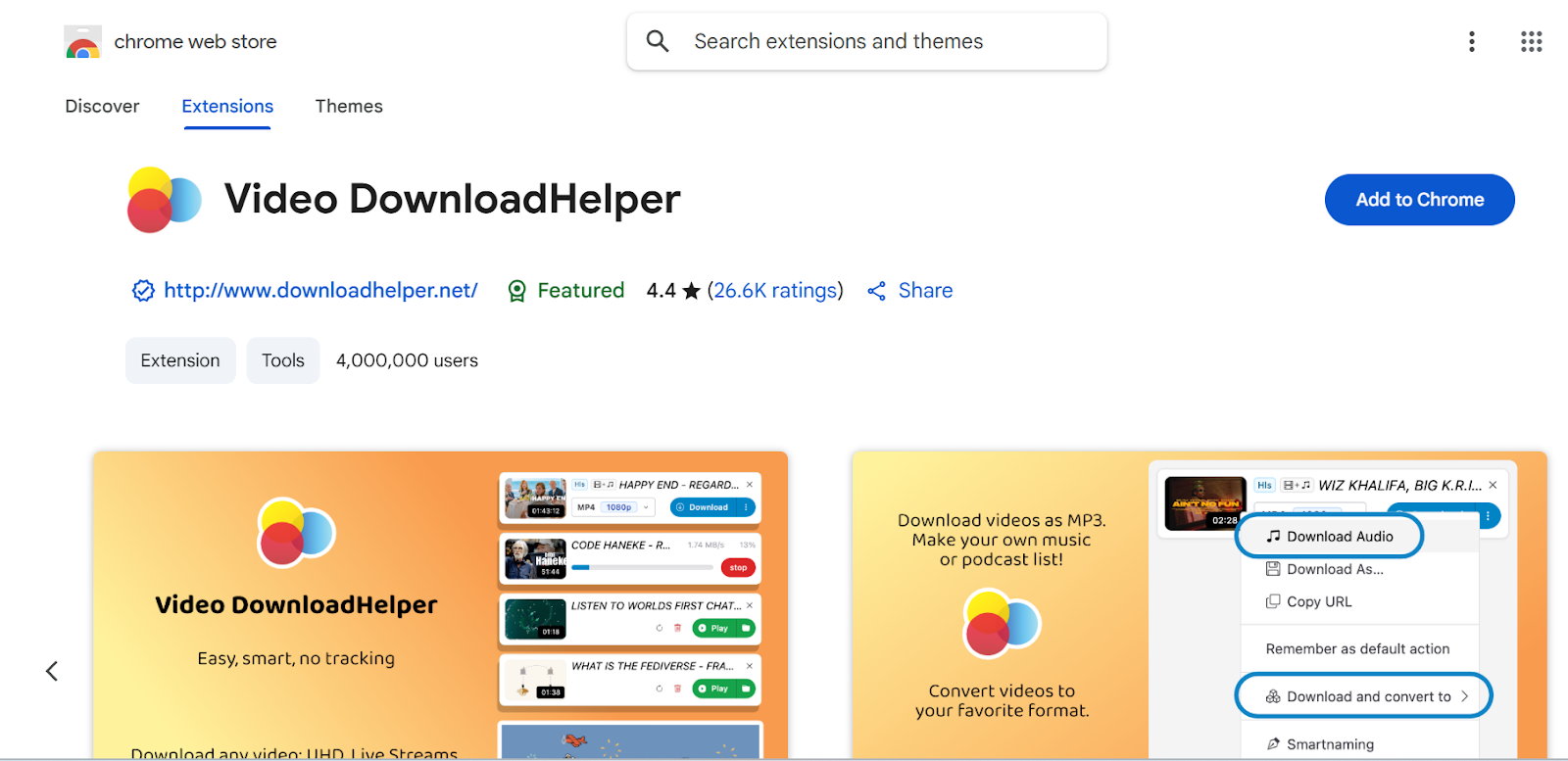
Task: Click Play on LISTEN TO WORLDS FIRST CHAT
Action: coord(714,629)
